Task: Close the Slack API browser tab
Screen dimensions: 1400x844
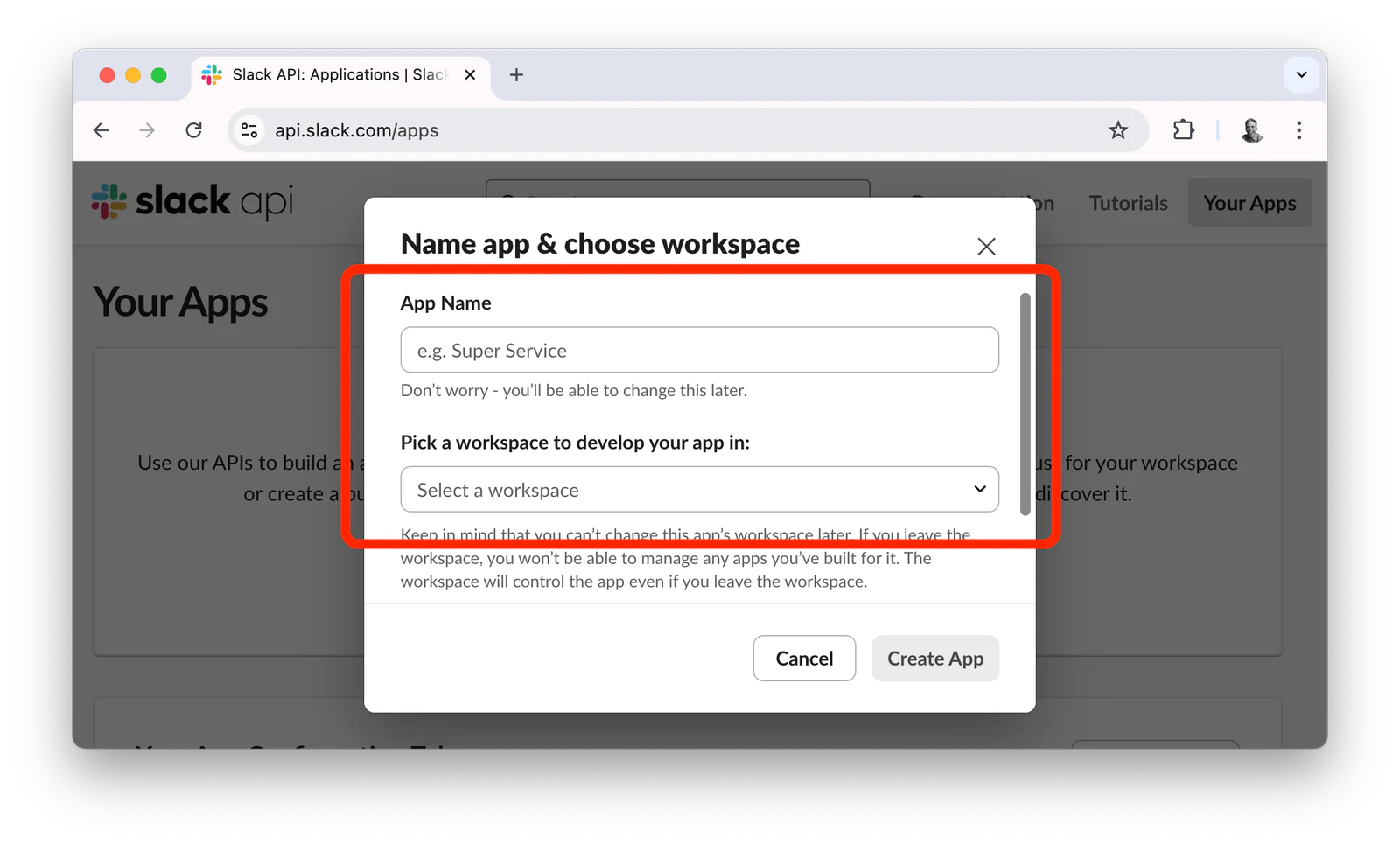Action: point(470,75)
